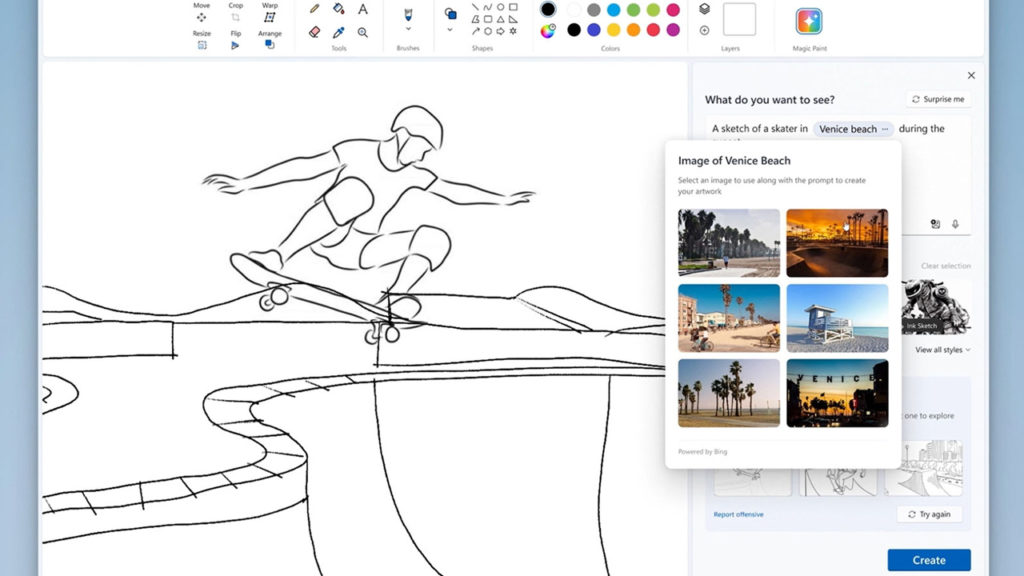Pick the sky blue color swatch
The height and width of the screenshot is (576, 1024).
613,10
